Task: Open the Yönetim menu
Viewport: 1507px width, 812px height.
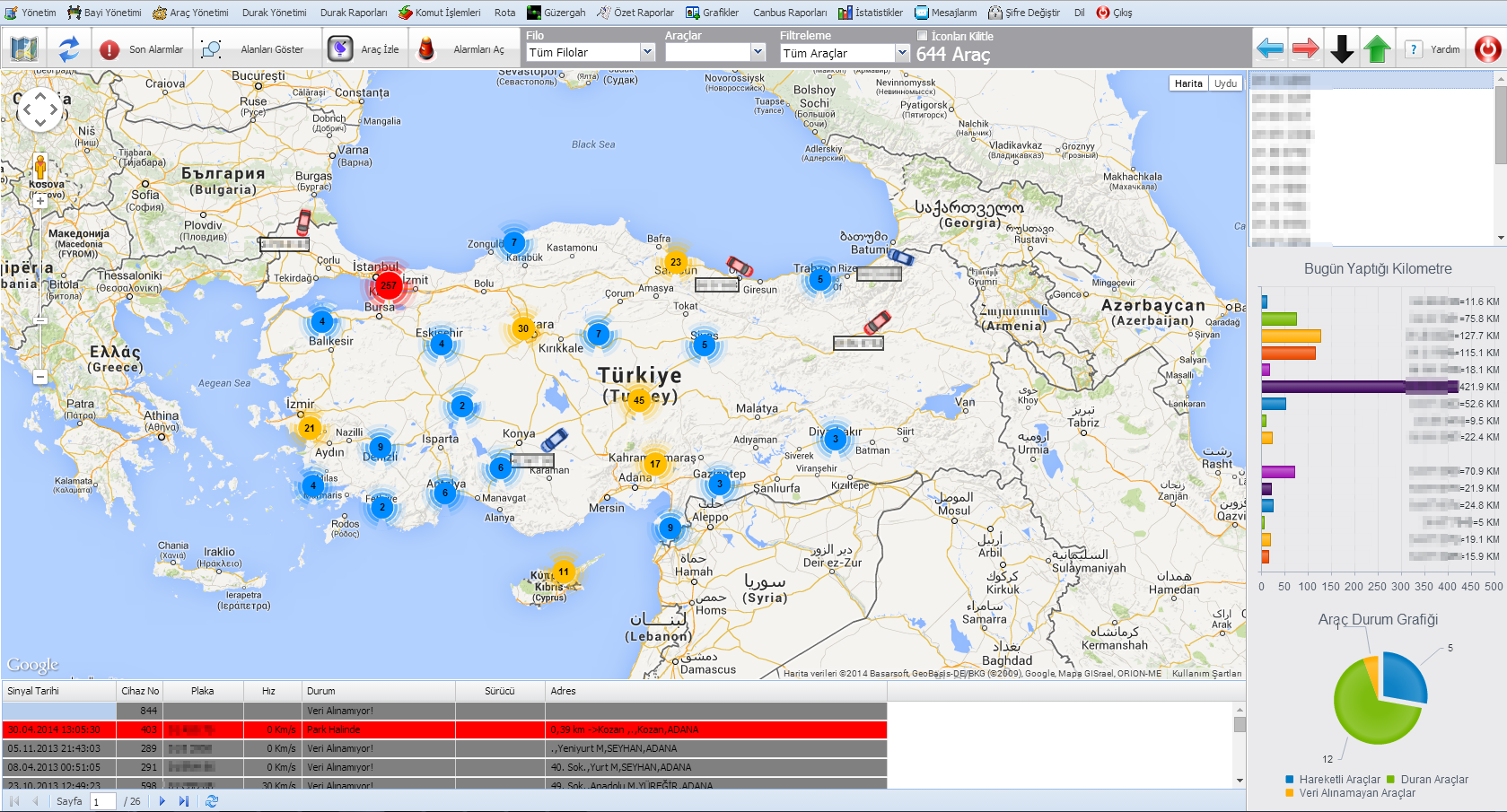Action: tap(31, 13)
